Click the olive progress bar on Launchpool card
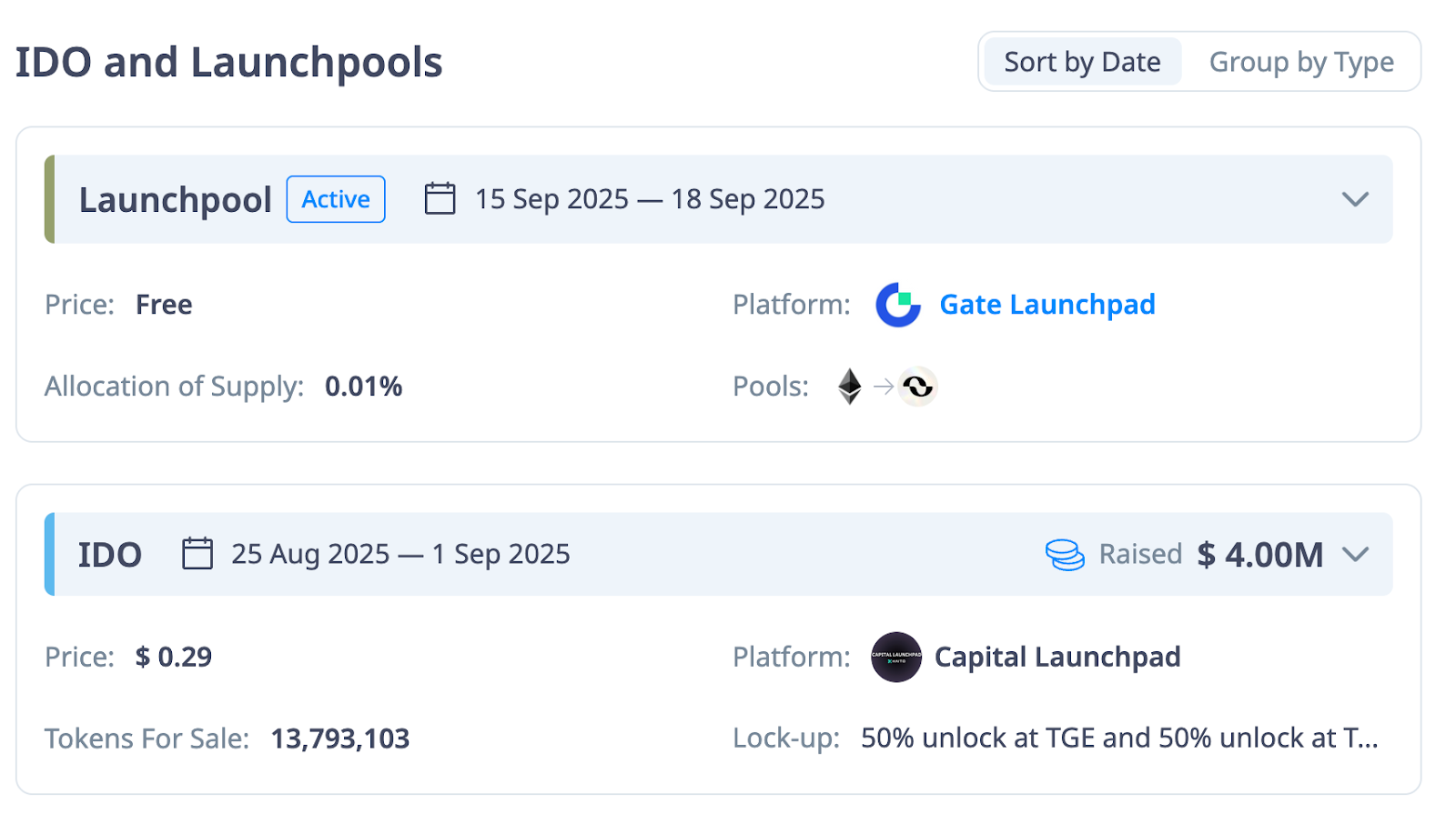The height and width of the screenshot is (824, 1456). point(47,199)
